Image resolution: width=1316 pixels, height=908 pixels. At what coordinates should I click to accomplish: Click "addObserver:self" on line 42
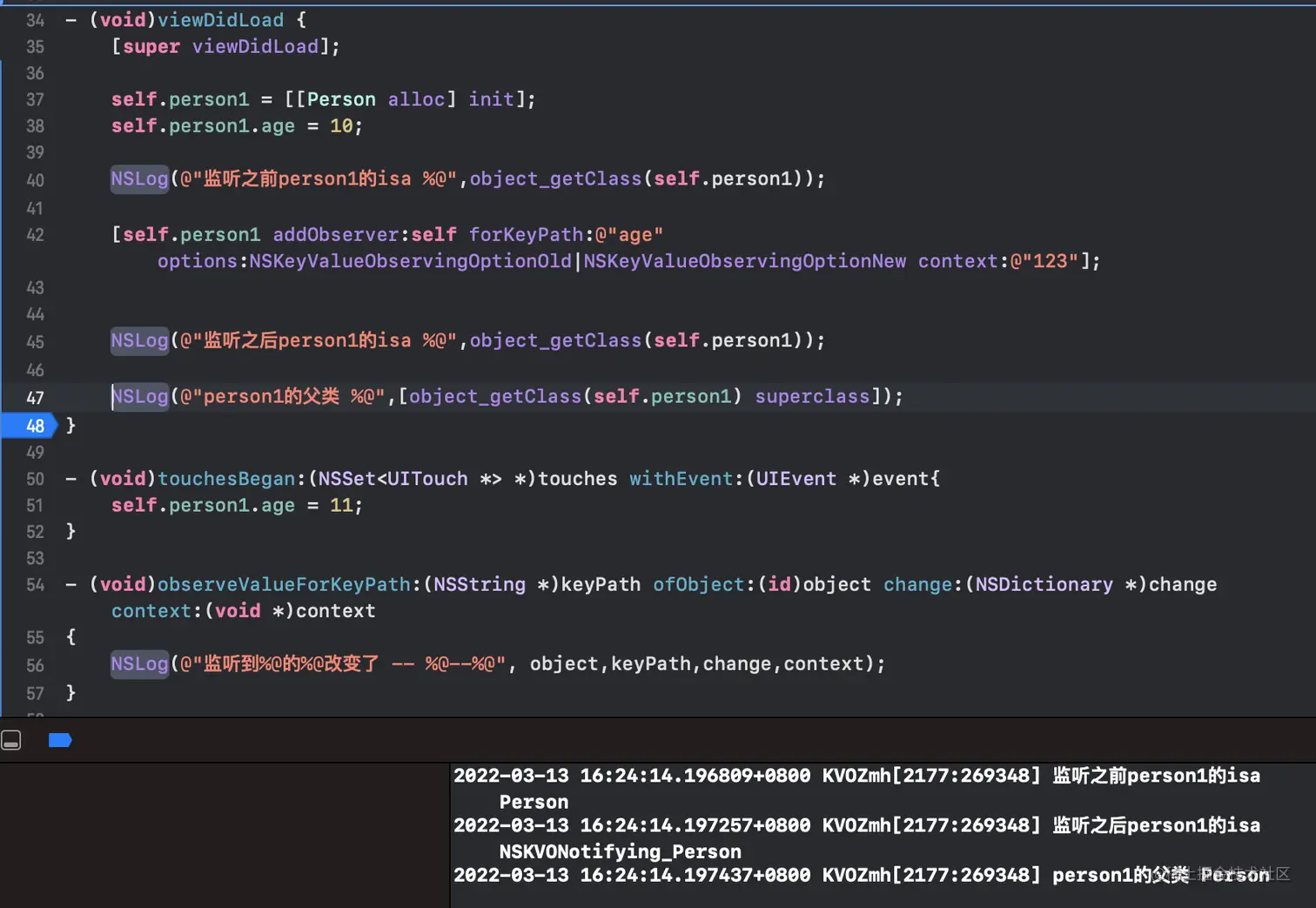[x=365, y=234]
